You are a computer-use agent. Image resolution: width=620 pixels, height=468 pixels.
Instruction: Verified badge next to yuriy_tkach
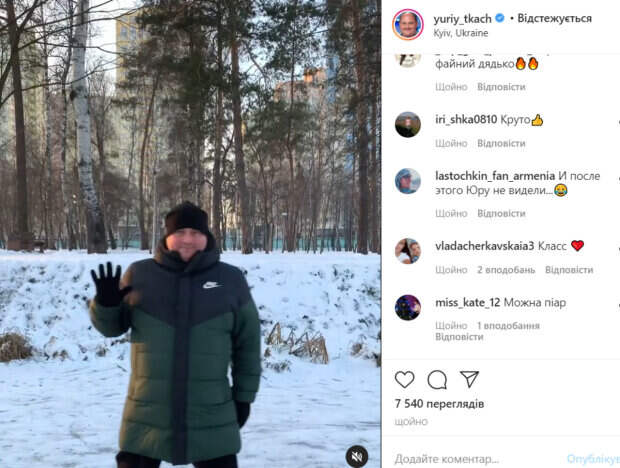(500, 18)
